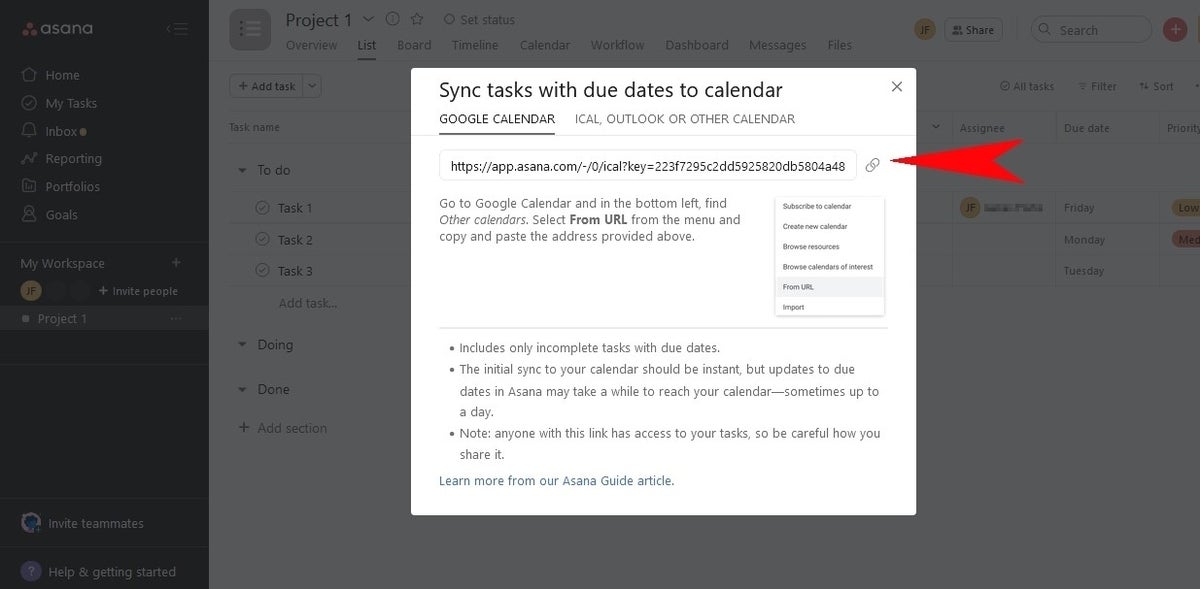Screen dimensions: 1200x589
Task: Open All tasks filter
Action: (x=1027, y=87)
